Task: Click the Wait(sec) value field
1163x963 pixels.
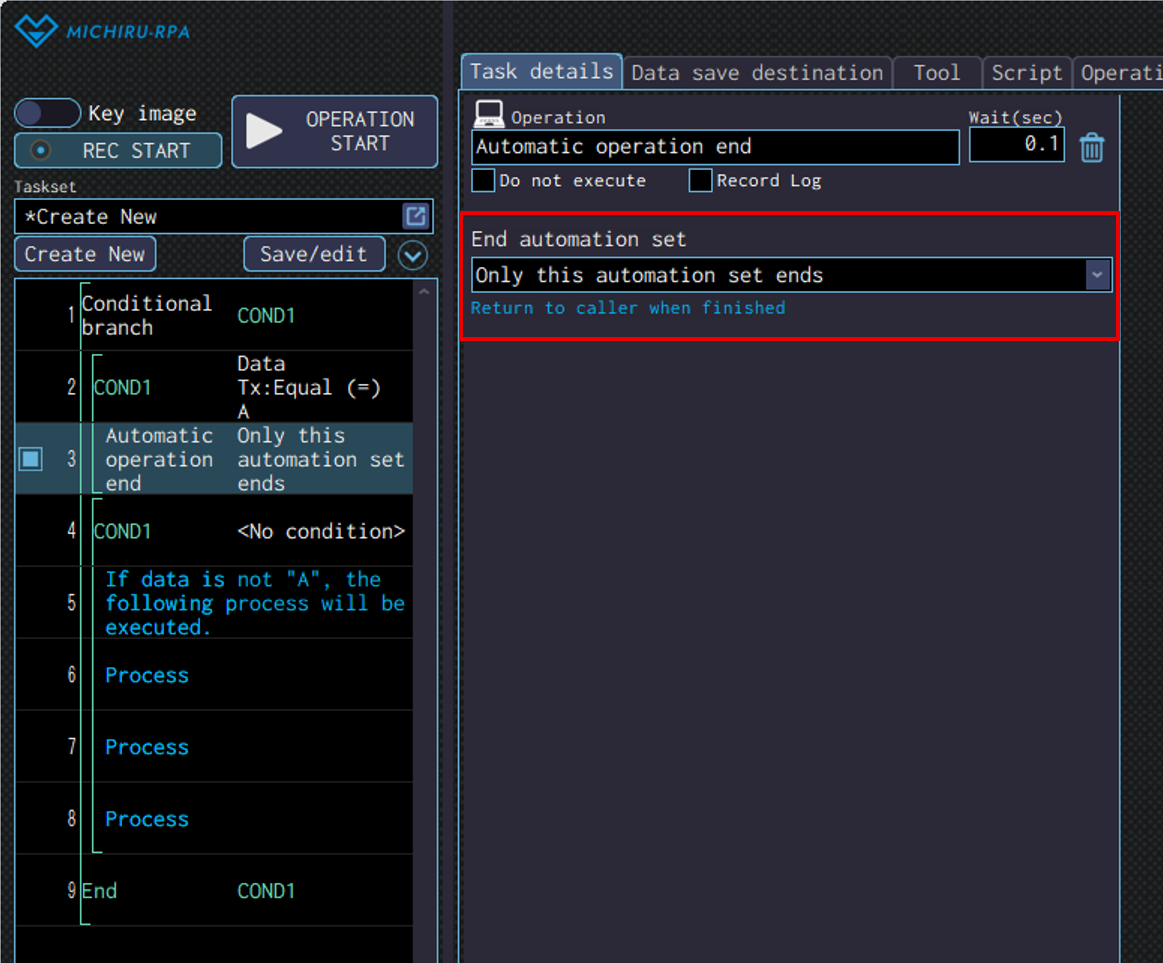Action: click(x=1016, y=146)
